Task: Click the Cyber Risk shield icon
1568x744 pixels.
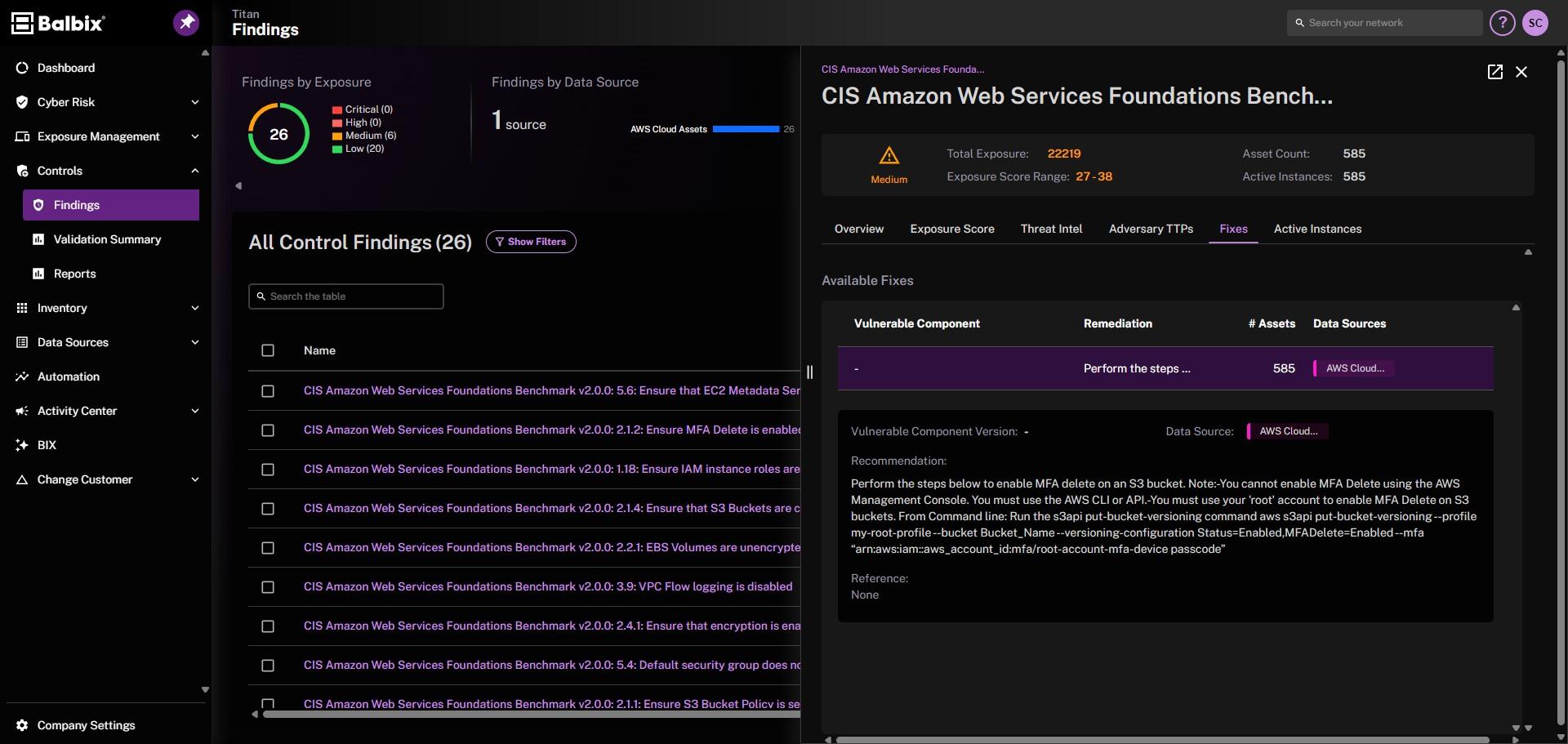Action: tap(22, 102)
